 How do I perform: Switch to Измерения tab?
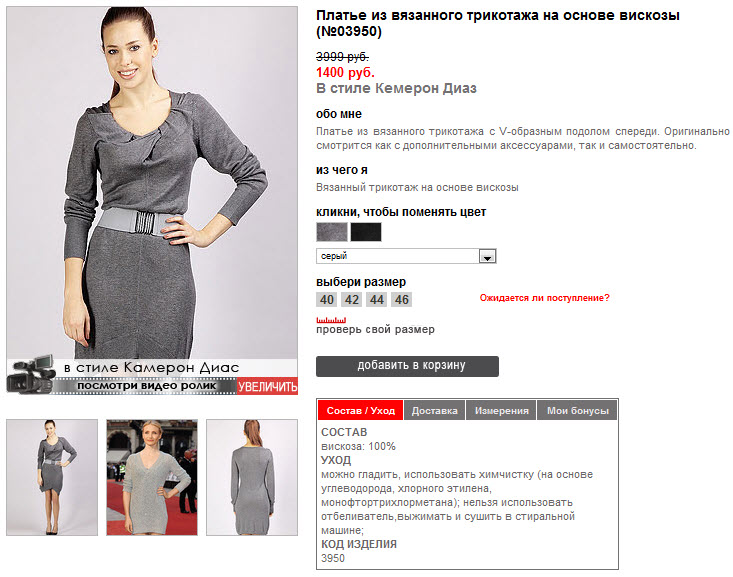click(x=502, y=411)
